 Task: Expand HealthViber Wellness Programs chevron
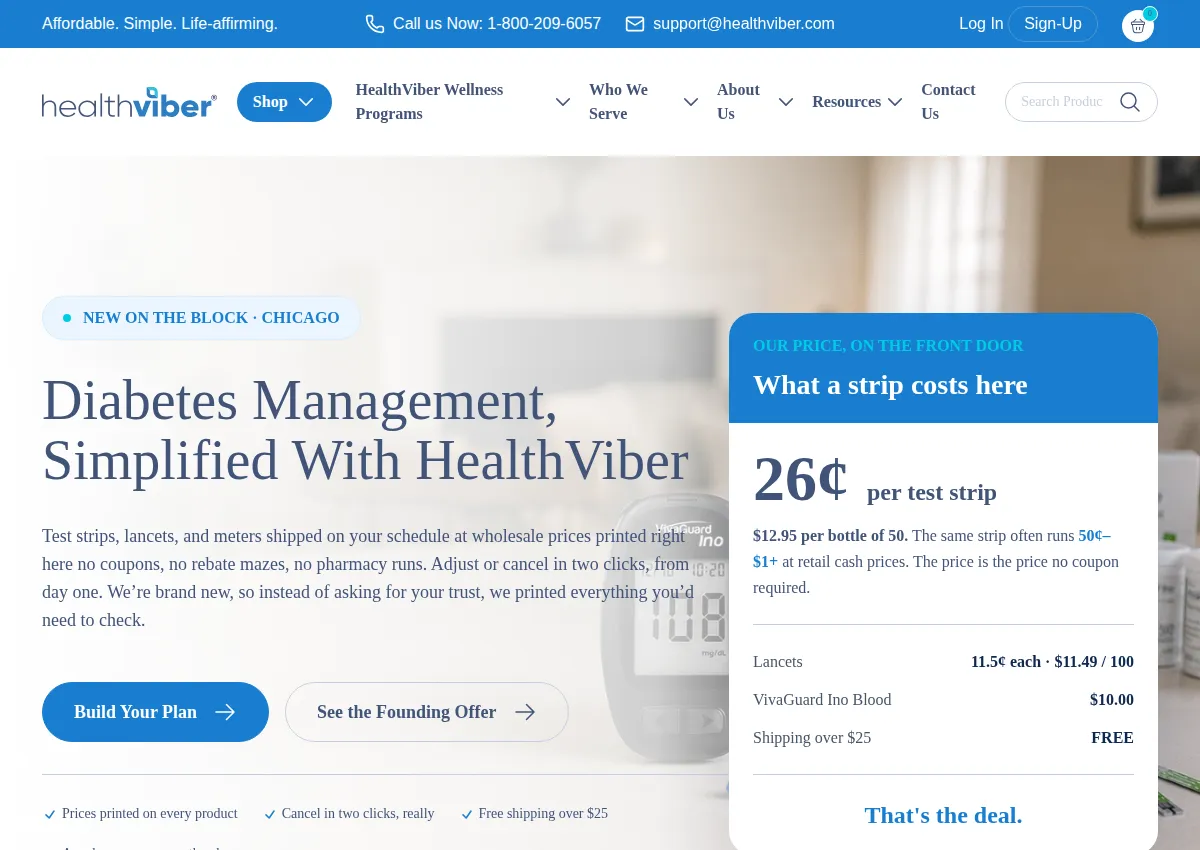click(563, 102)
